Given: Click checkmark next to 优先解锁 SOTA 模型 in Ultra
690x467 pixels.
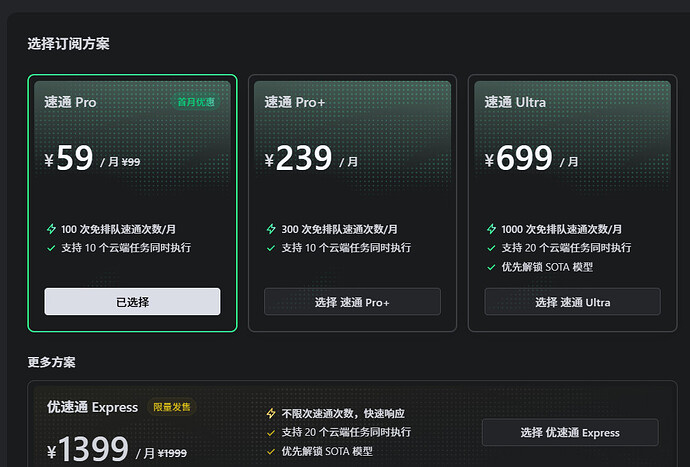Looking at the screenshot, I should 492,267.
